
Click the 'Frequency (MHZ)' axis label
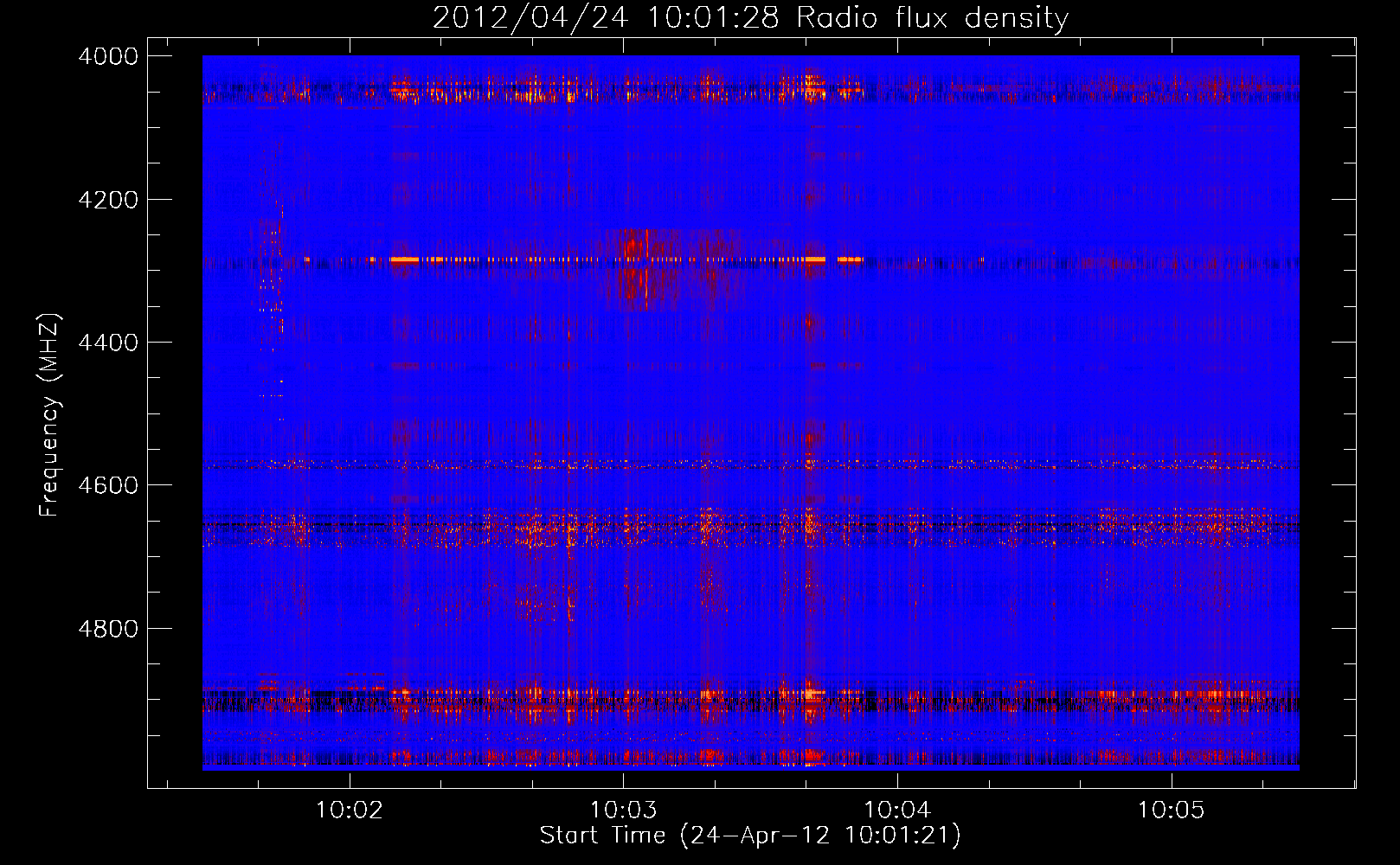(50, 414)
